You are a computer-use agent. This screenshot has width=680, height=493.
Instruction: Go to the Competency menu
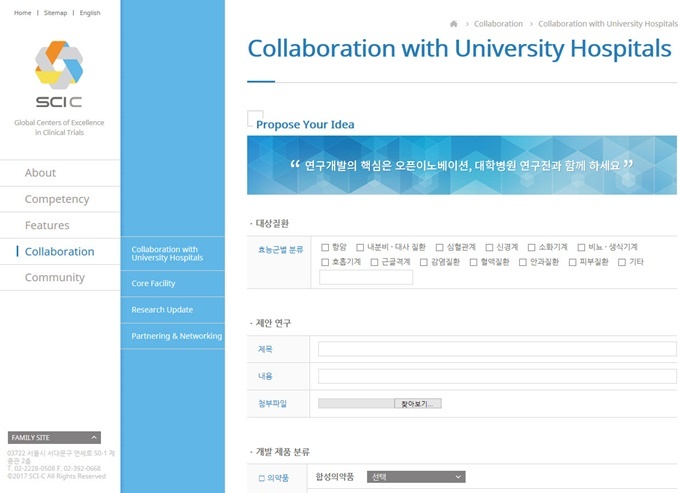point(57,199)
